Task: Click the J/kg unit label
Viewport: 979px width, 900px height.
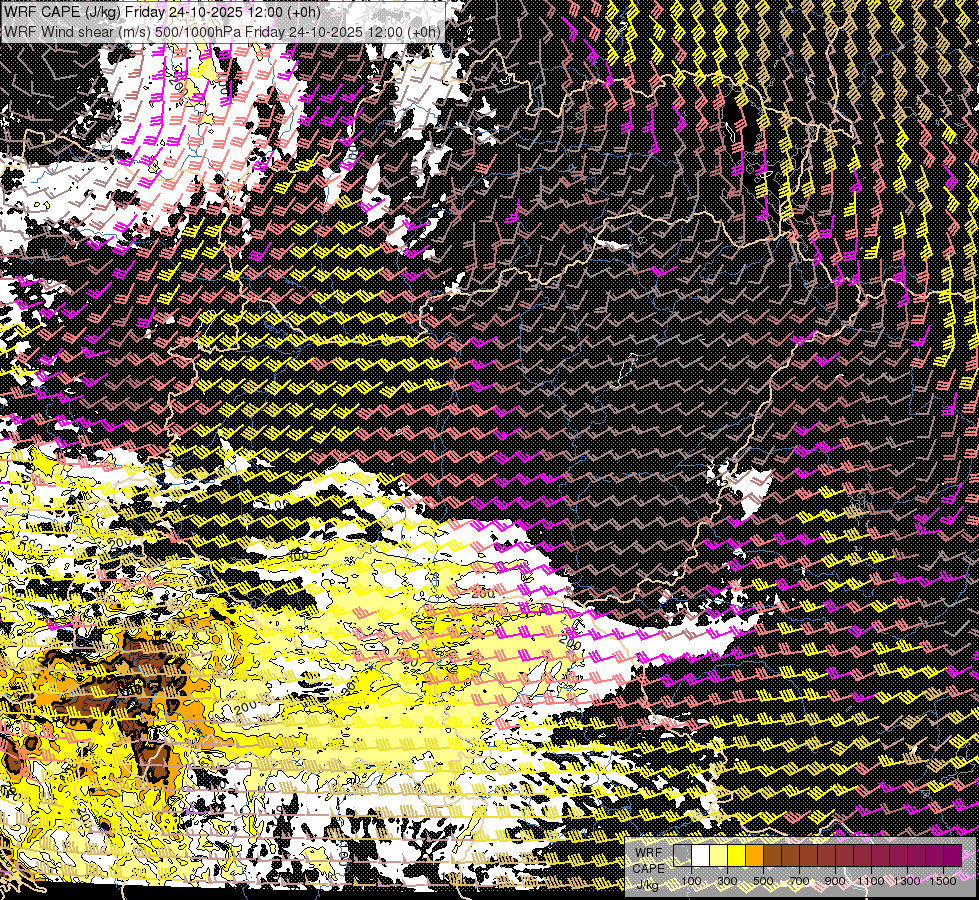Action: pos(647,884)
